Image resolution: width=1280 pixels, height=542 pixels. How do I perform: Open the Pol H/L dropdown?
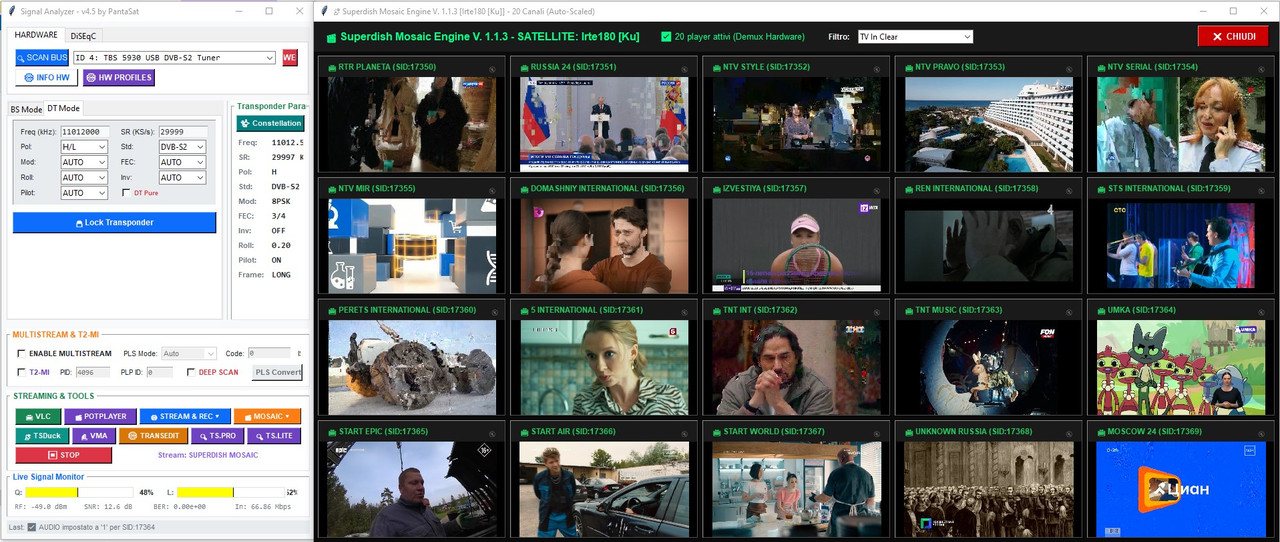pos(84,147)
